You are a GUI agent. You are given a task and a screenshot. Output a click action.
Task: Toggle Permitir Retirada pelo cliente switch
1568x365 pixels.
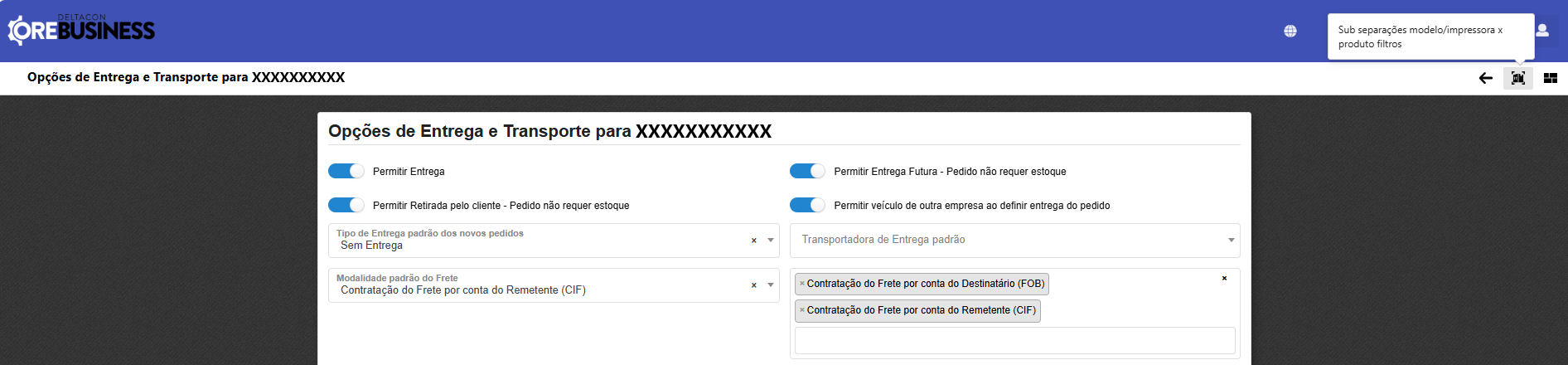(x=346, y=205)
